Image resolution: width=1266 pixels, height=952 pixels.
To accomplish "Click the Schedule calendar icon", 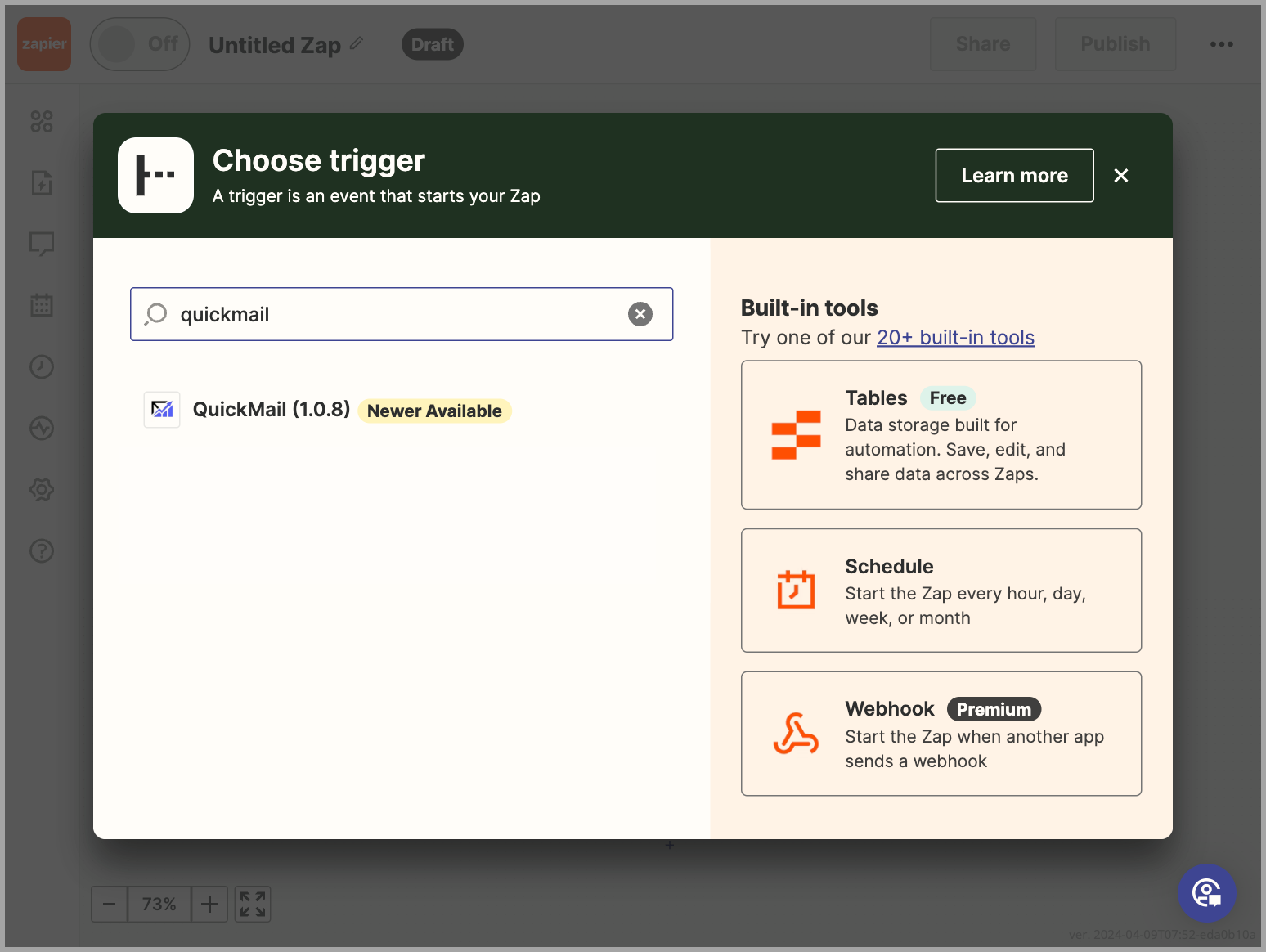I will coord(796,590).
